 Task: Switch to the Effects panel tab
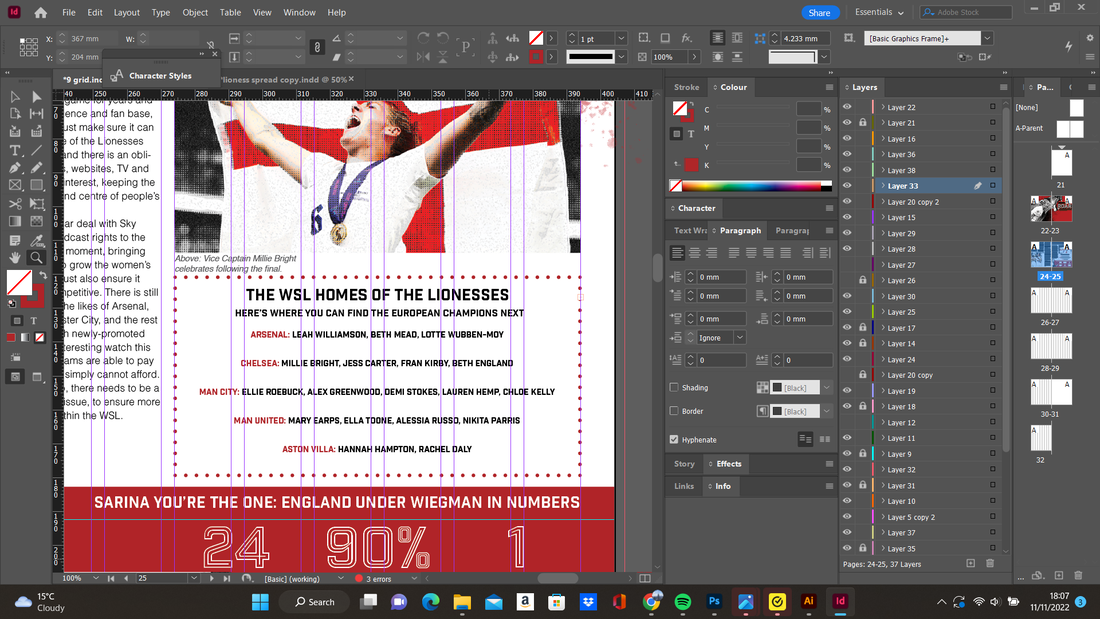(728, 464)
